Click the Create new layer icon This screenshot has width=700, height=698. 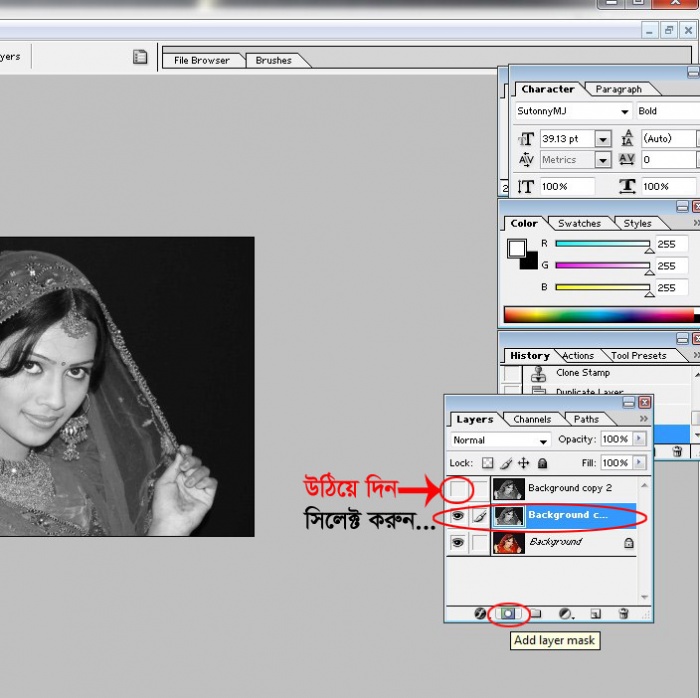pyautogui.click(x=595, y=613)
